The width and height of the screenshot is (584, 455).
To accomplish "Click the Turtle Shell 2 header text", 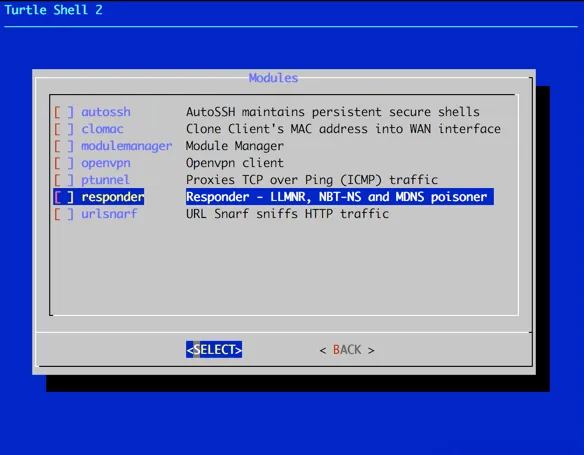I will tap(53, 10).
